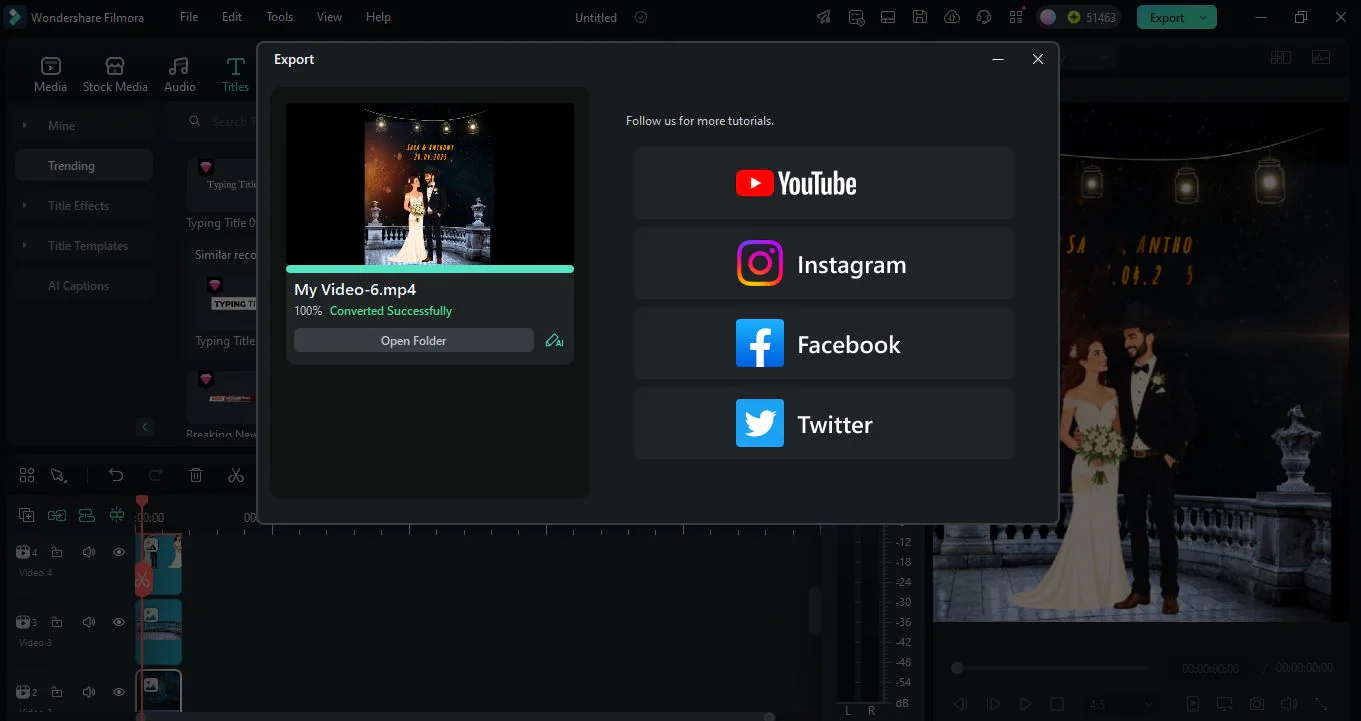Click the delete trash icon
Screen dimensions: 1361x721
click(x=196, y=475)
